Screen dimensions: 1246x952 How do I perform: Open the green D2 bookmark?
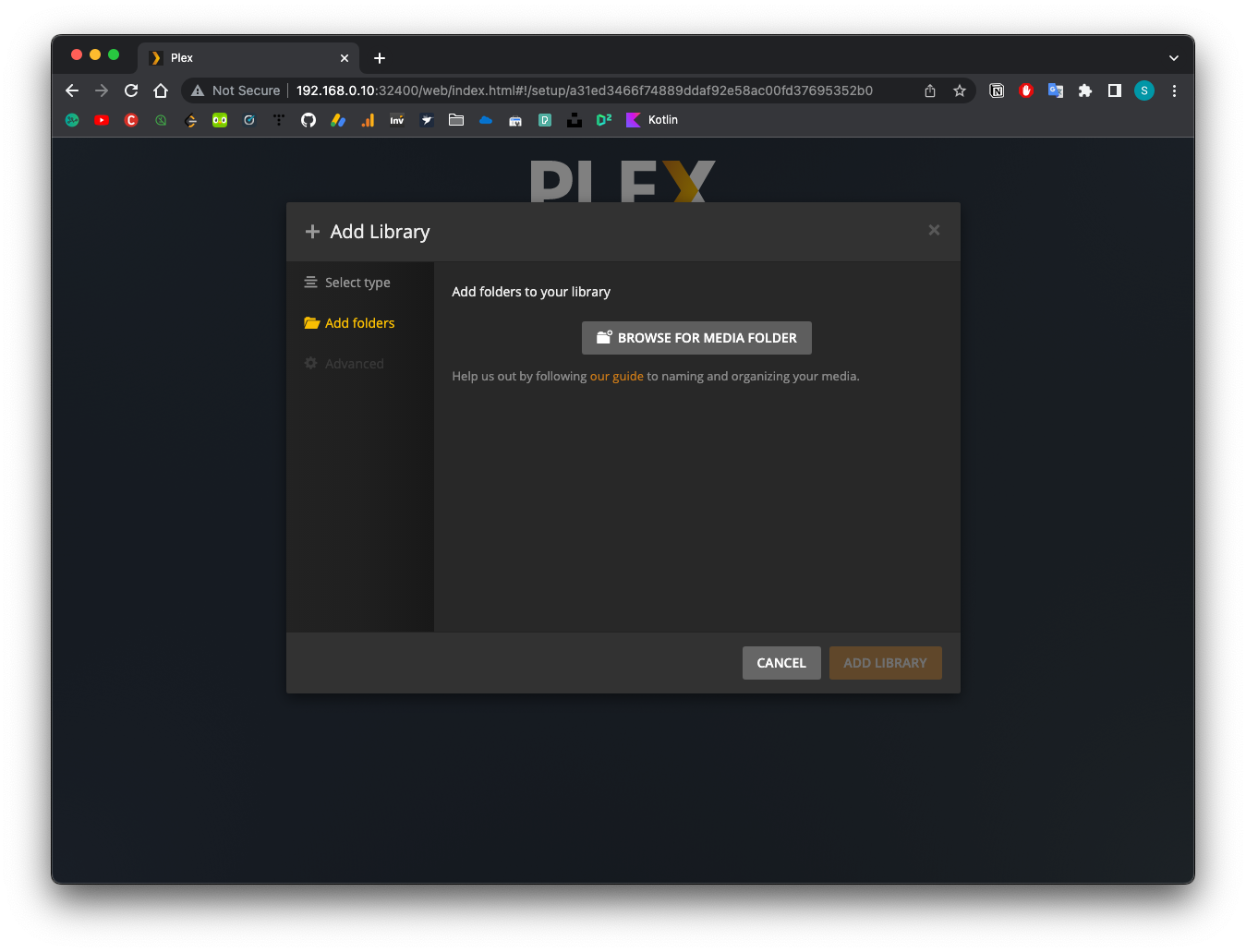604,120
